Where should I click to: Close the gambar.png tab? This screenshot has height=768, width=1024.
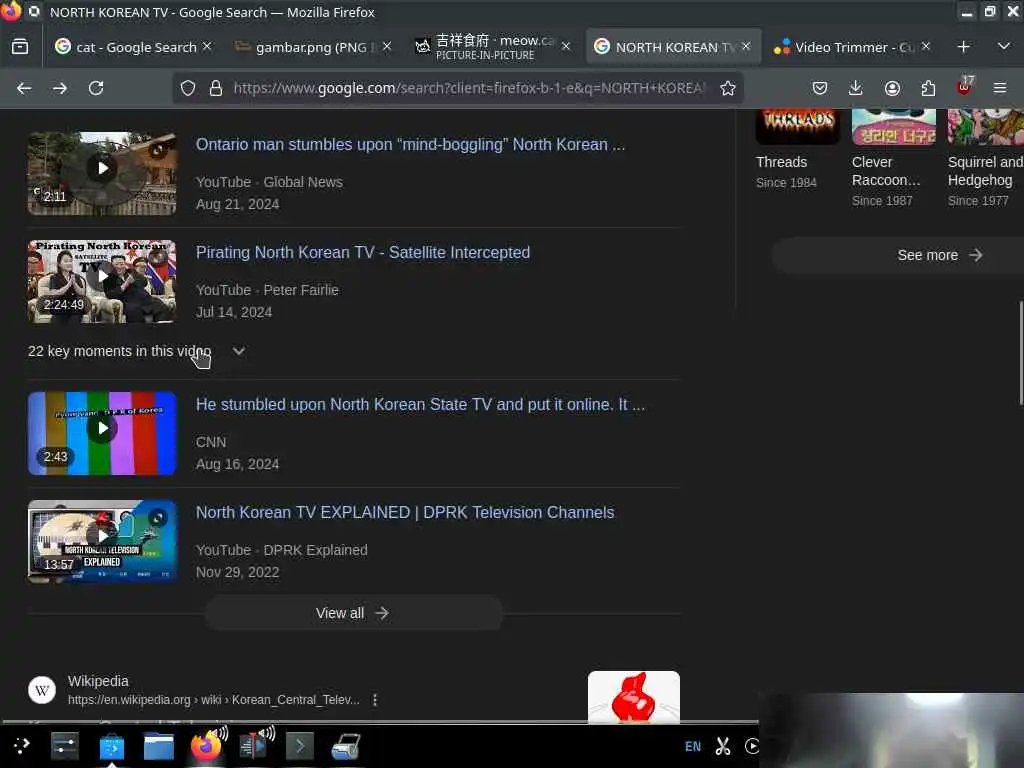point(387,46)
